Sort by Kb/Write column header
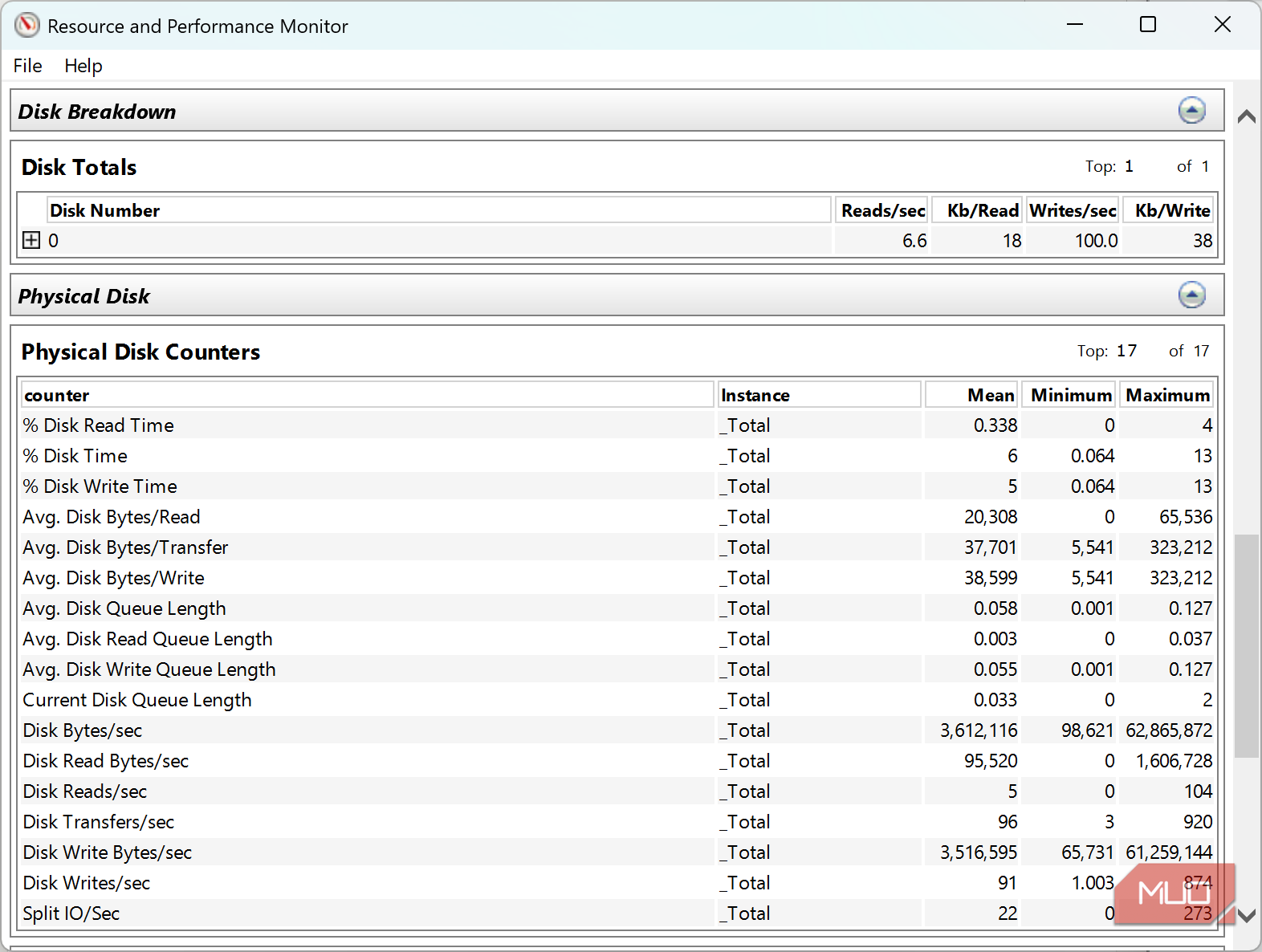Screen dimensions: 1262x952 click(x=1168, y=210)
